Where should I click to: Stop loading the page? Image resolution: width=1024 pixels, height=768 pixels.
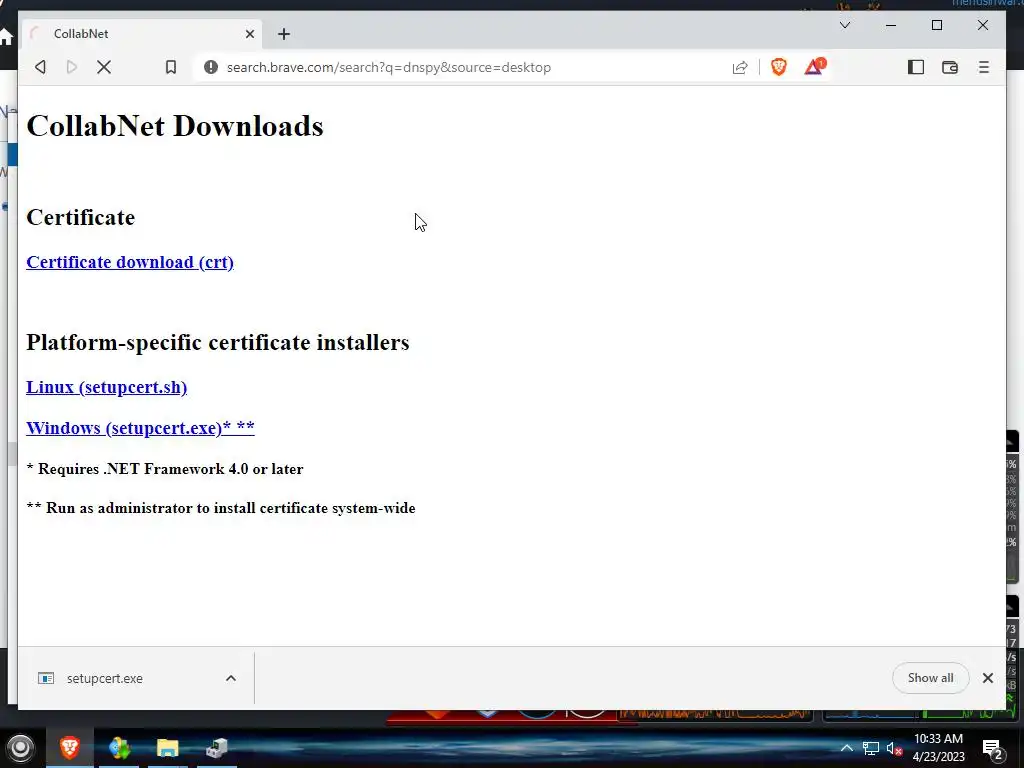click(x=104, y=67)
